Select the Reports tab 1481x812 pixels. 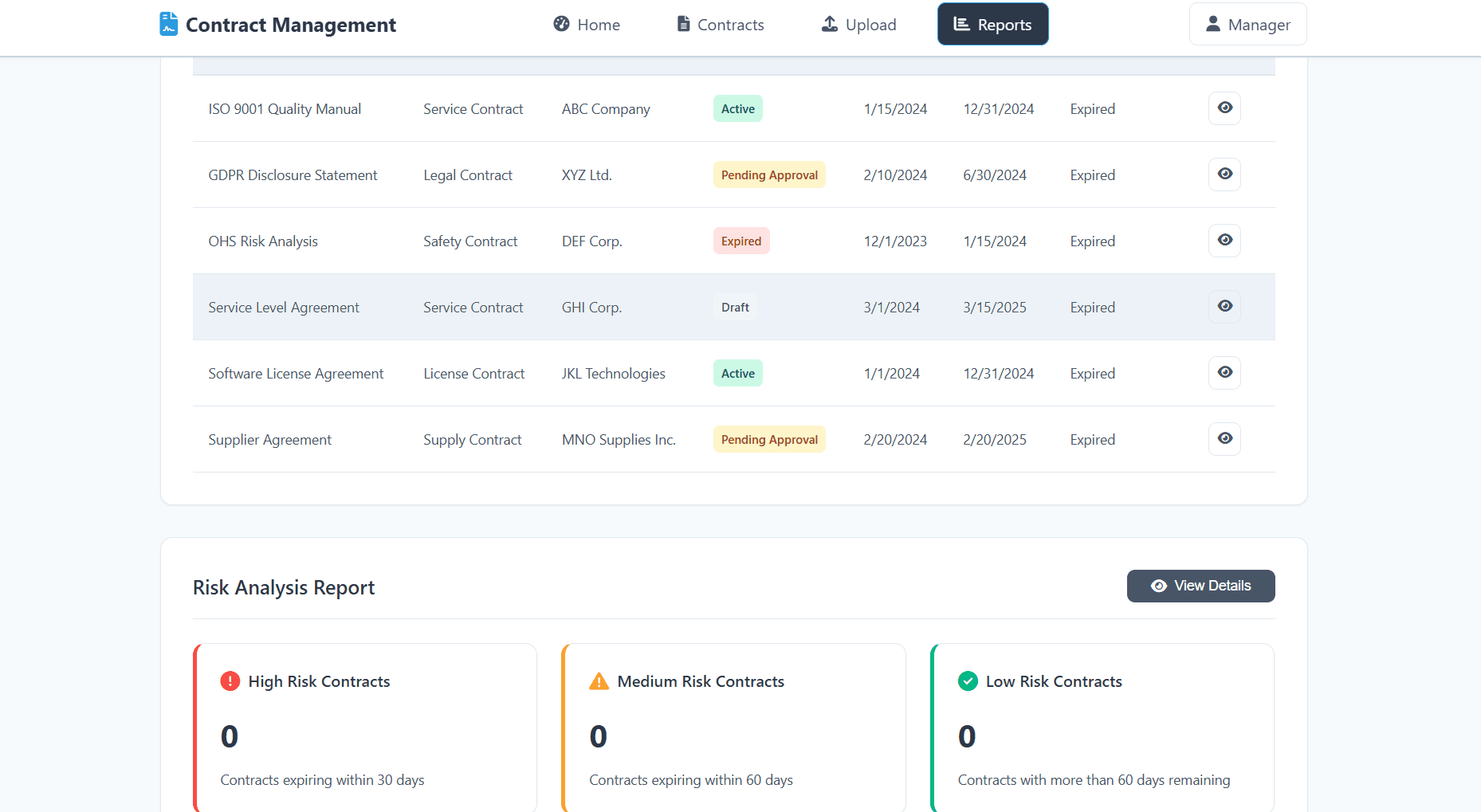click(x=992, y=25)
